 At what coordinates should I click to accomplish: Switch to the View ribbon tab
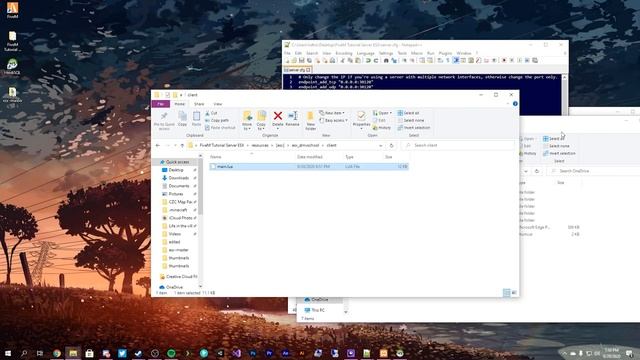218,104
